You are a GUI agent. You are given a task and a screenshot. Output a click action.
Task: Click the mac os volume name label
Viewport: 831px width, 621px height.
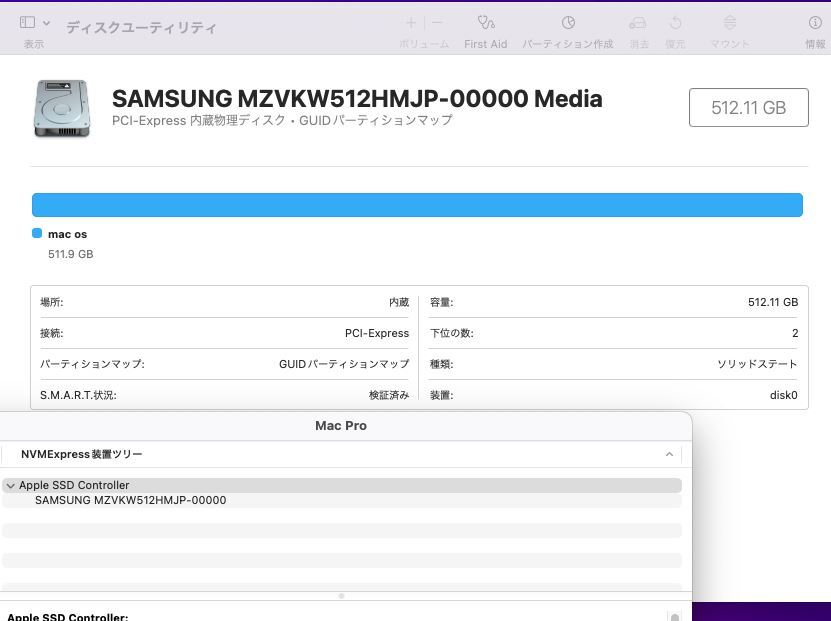67,233
